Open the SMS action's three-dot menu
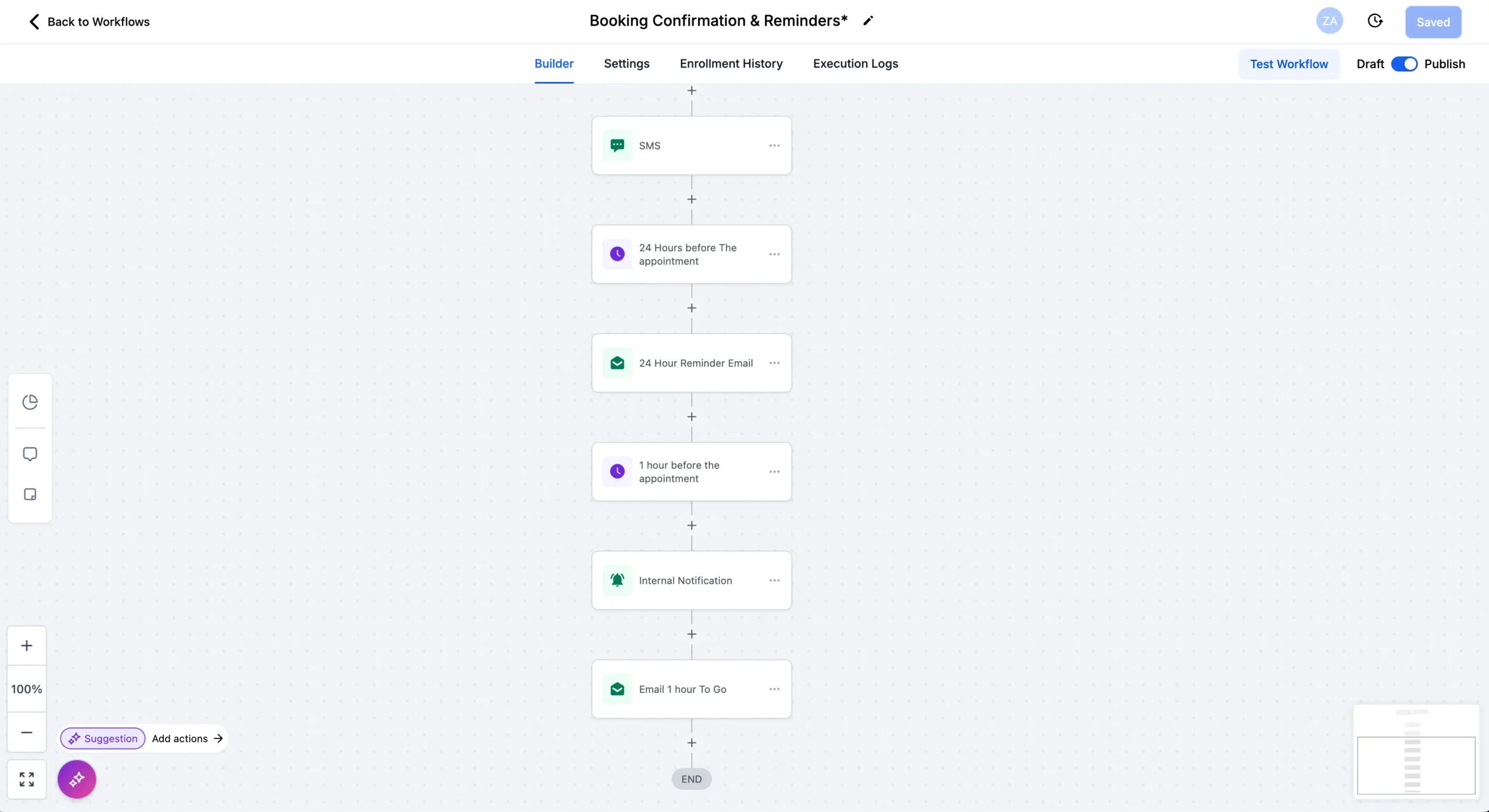This screenshot has height=812, width=1489. point(774,145)
